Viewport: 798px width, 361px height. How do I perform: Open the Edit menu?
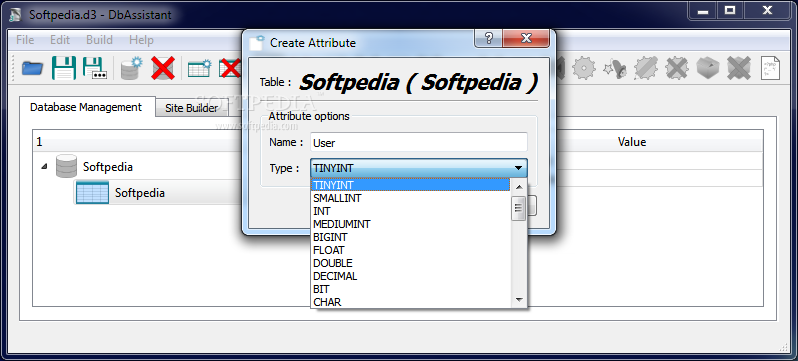tap(60, 40)
